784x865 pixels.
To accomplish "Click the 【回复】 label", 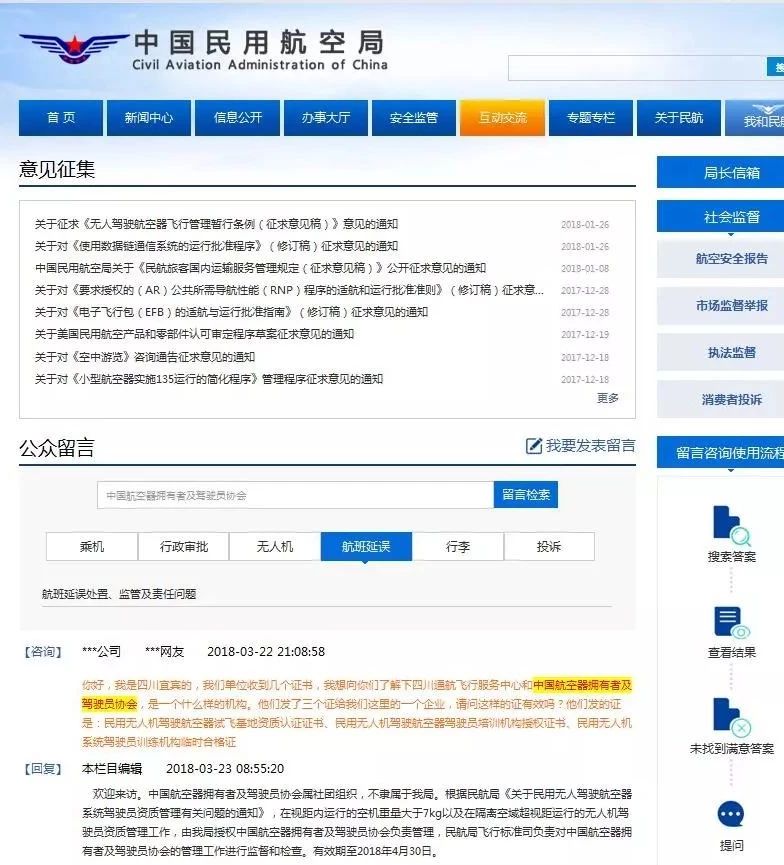I will pos(43,768).
